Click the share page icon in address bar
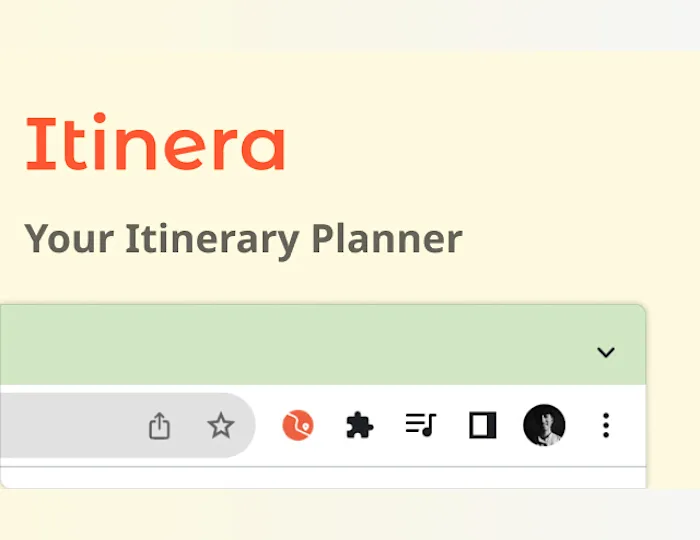The height and width of the screenshot is (540, 700). [159, 426]
